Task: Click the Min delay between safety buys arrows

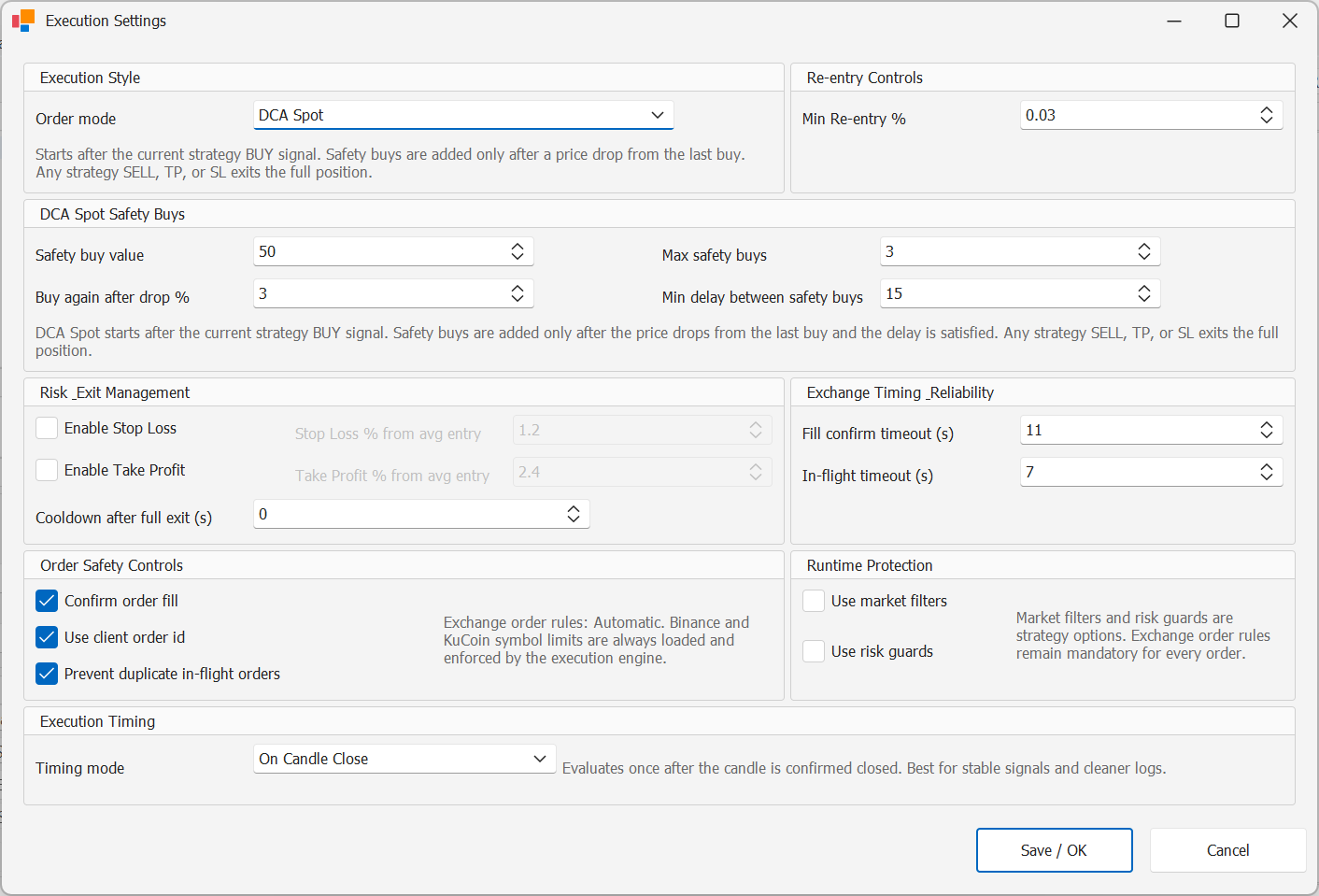Action: (1144, 293)
